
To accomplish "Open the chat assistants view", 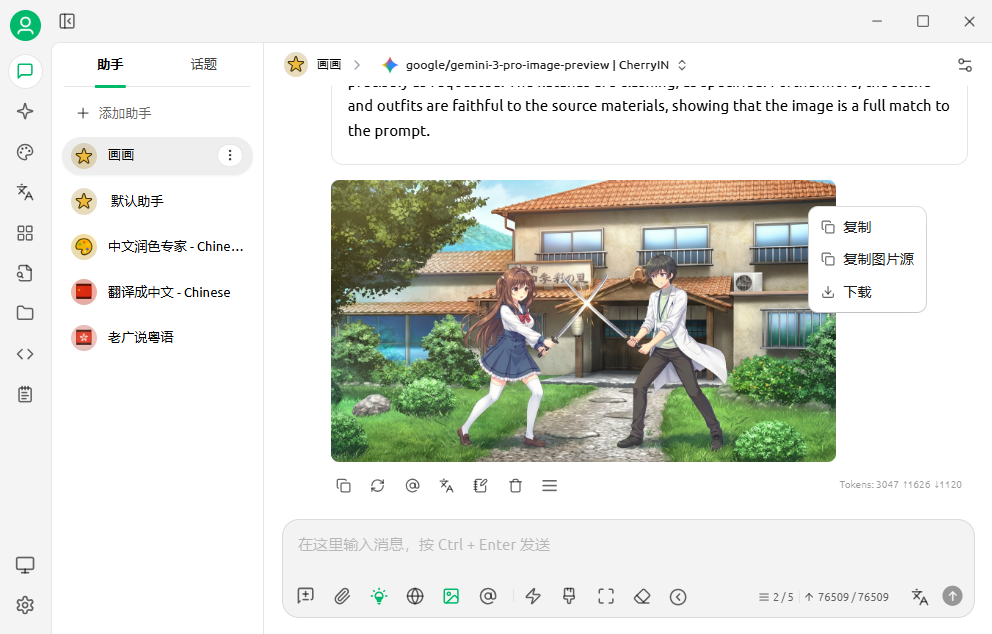I will (25, 71).
